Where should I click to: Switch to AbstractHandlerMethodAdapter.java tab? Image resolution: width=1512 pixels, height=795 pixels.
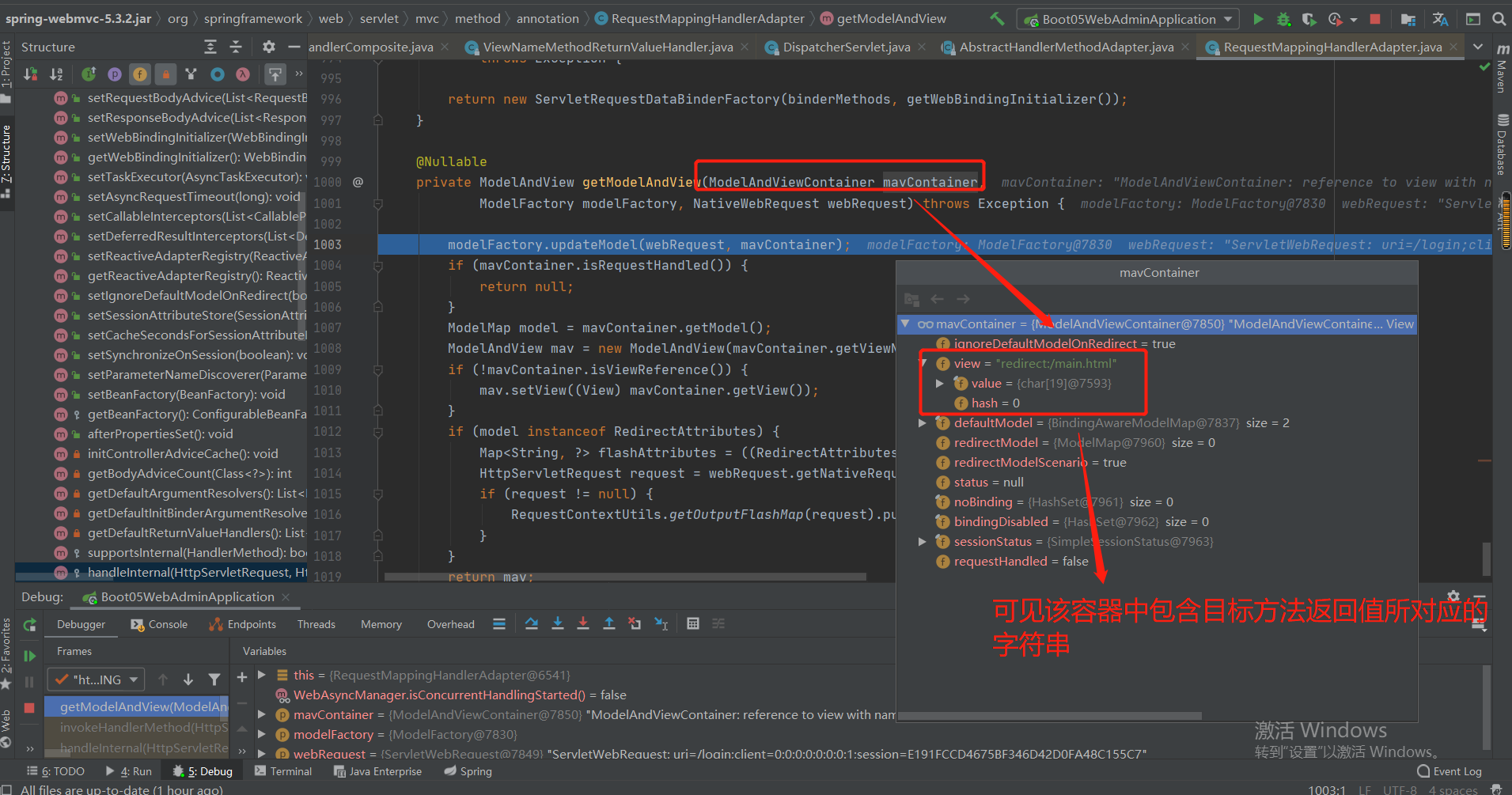click(1066, 47)
